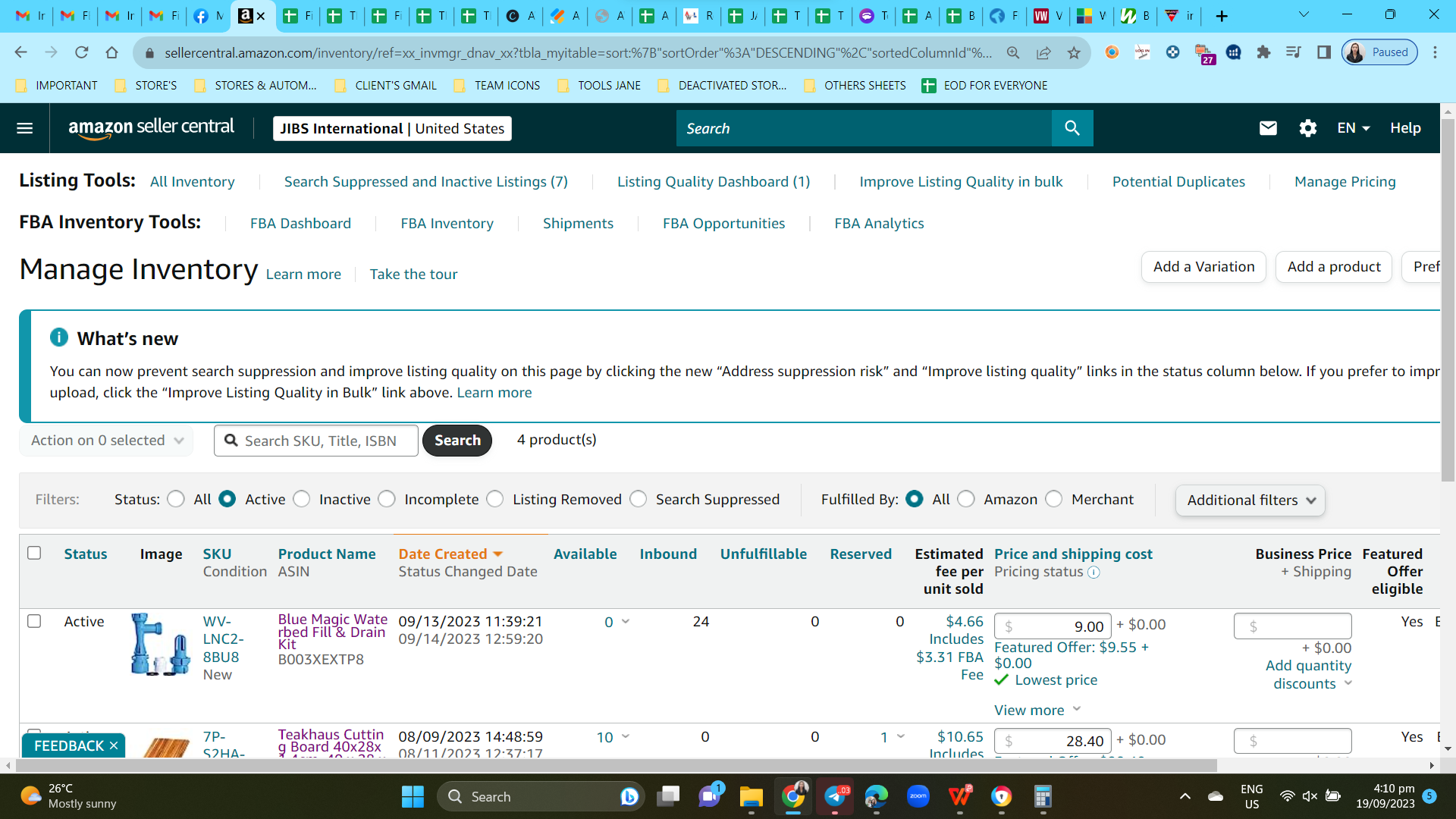This screenshot has width=1456, height=819.
Task: Open Take the tour link
Action: tap(413, 274)
